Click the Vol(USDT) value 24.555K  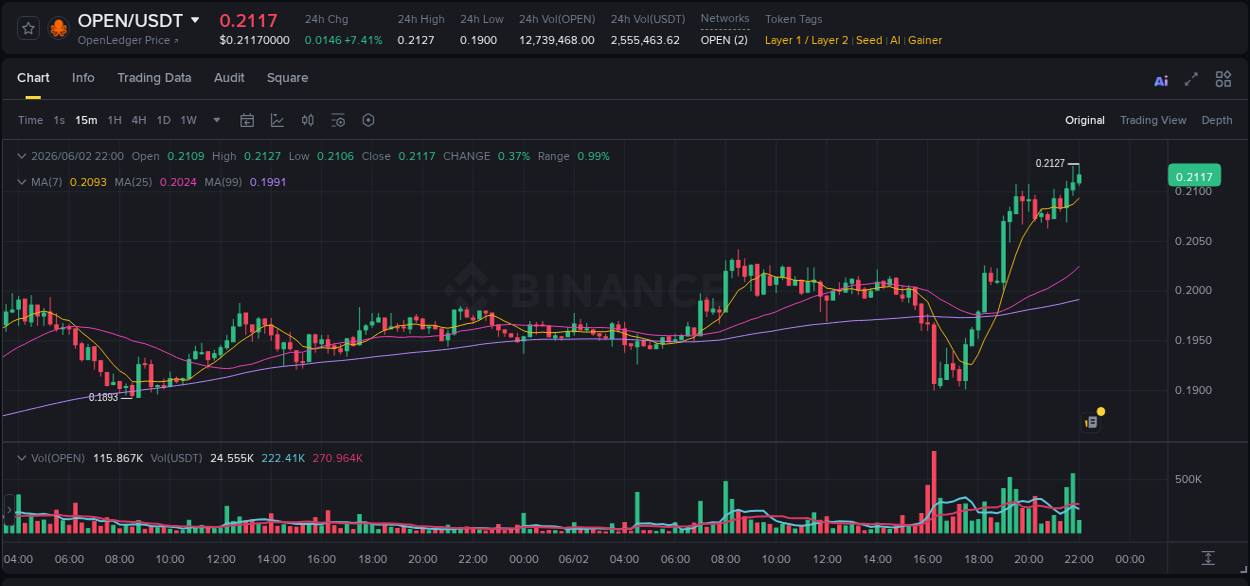[231, 458]
